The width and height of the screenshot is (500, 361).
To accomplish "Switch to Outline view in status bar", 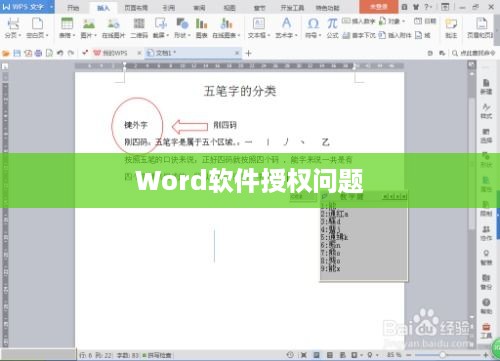I will [330, 355].
